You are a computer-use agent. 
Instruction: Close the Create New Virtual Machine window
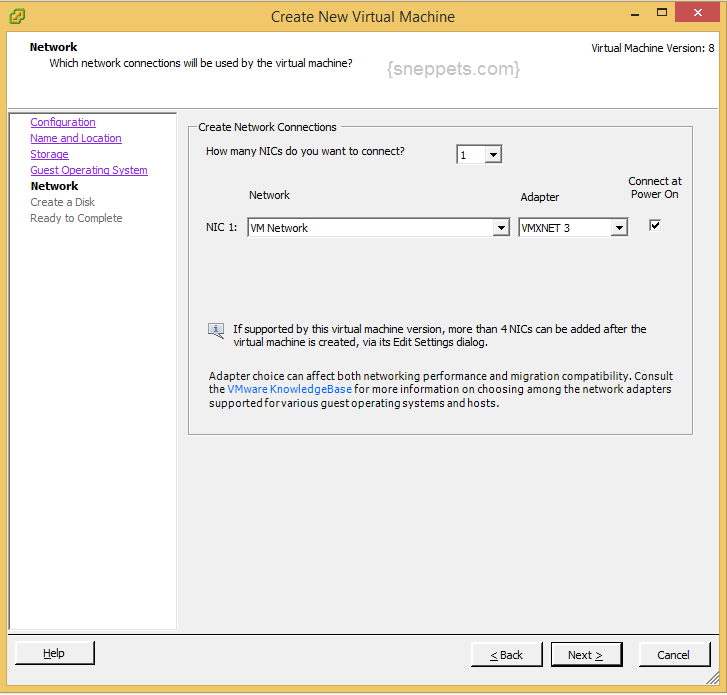pyautogui.click(x=697, y=13)
